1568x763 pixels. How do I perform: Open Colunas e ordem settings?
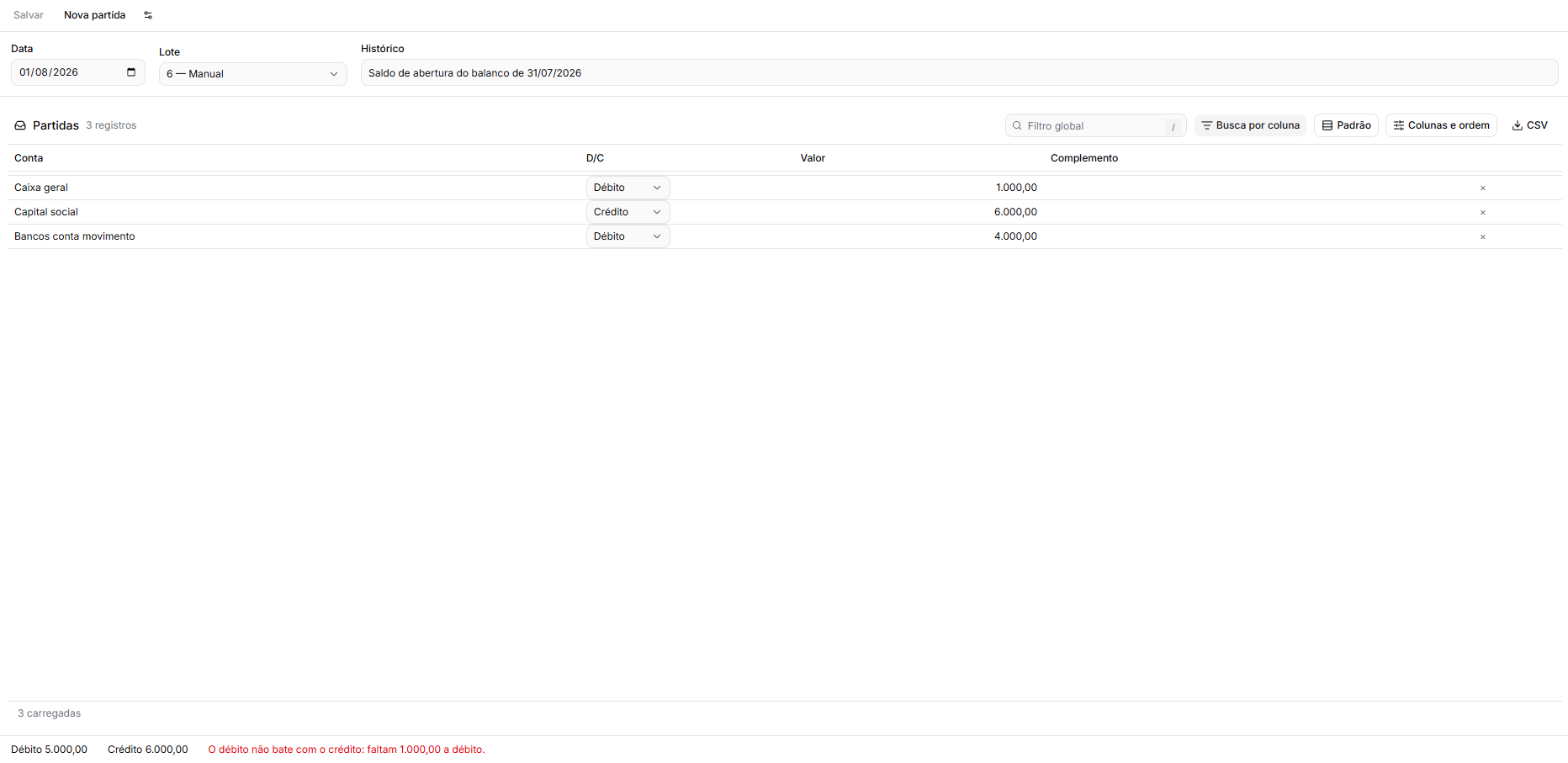[1441, 125]
